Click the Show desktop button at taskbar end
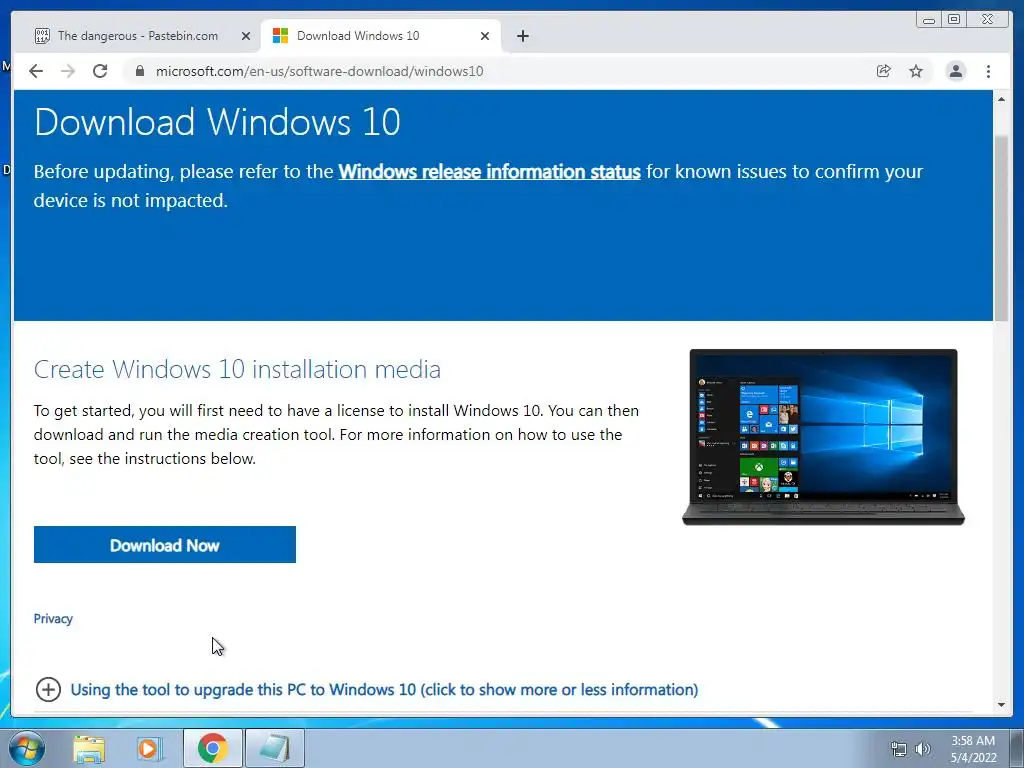The height and width of the screenshot is (768, 1024). point(1017,748)
